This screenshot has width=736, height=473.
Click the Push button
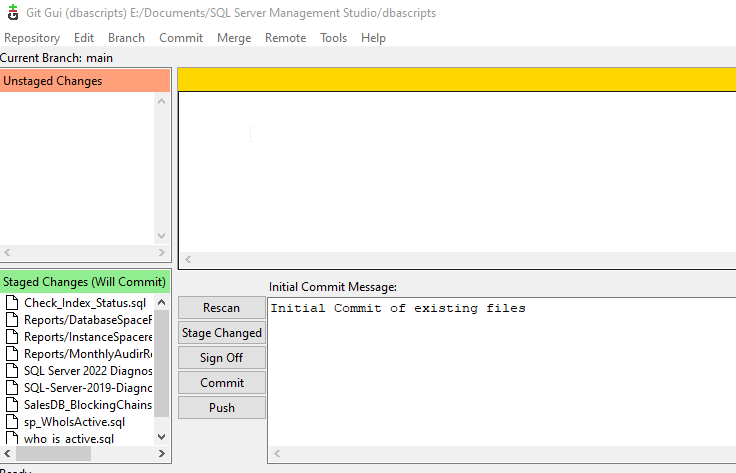point(222,407)
